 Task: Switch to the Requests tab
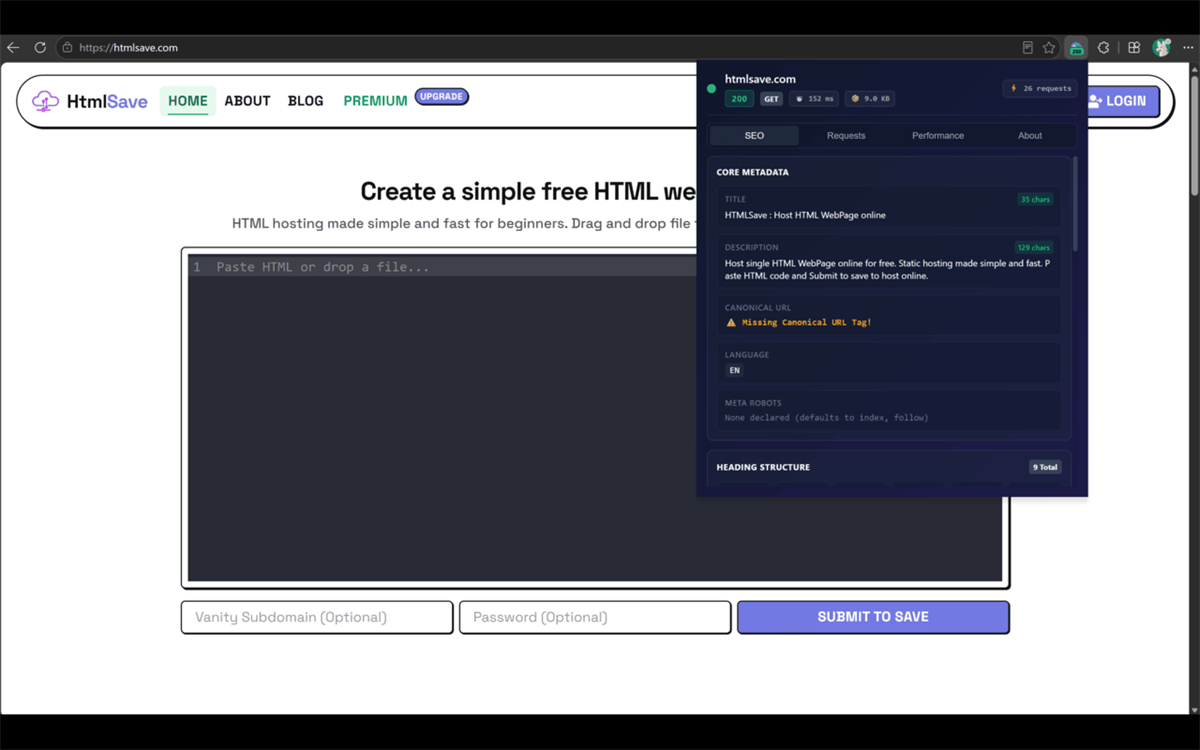tap(846, 135)
